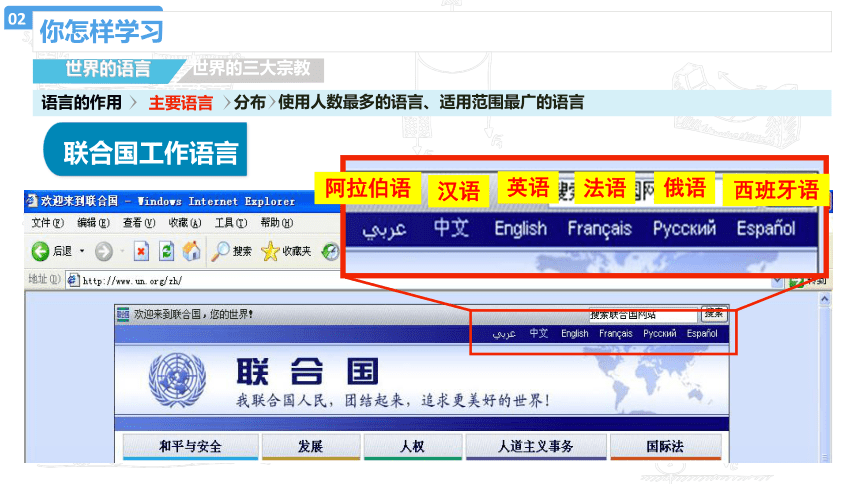Click small Русский language link on webpage
This screenshot has width=860, height=484.
click(x=659, y=334)
